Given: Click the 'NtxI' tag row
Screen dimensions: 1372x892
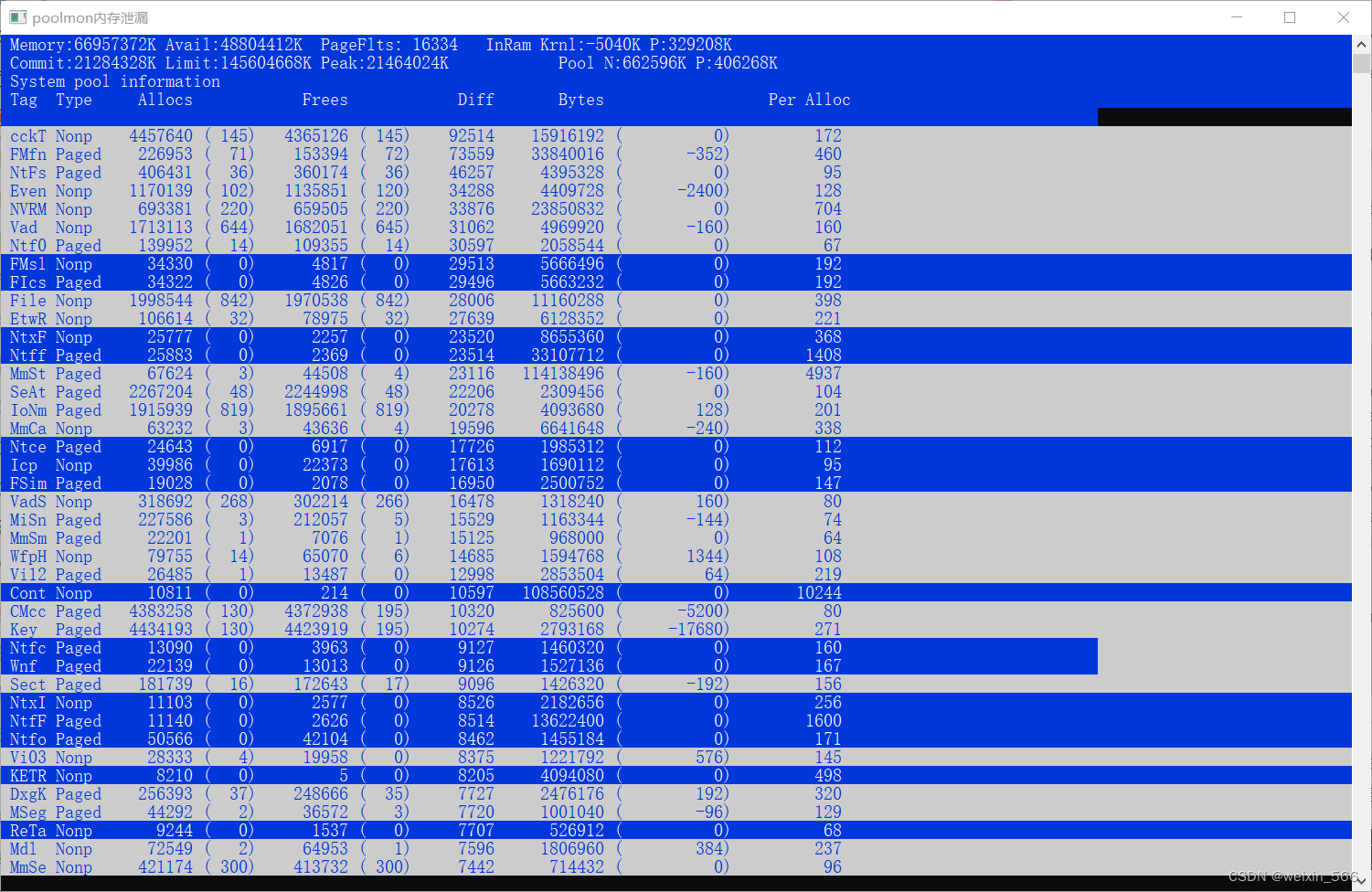Looking at the screenshot, I should 676,702.
